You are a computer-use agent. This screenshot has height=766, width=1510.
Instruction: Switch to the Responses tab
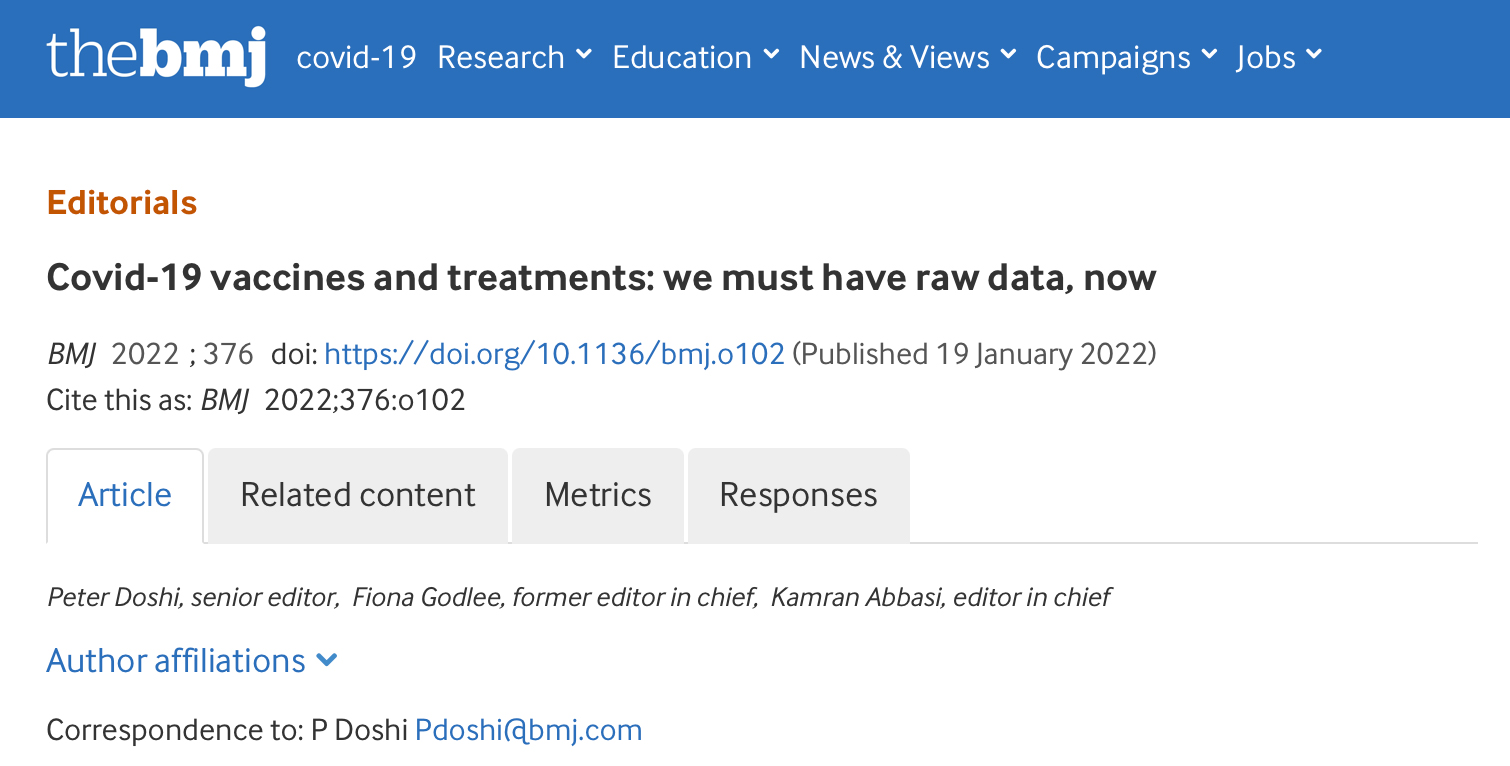coord(799,495)
